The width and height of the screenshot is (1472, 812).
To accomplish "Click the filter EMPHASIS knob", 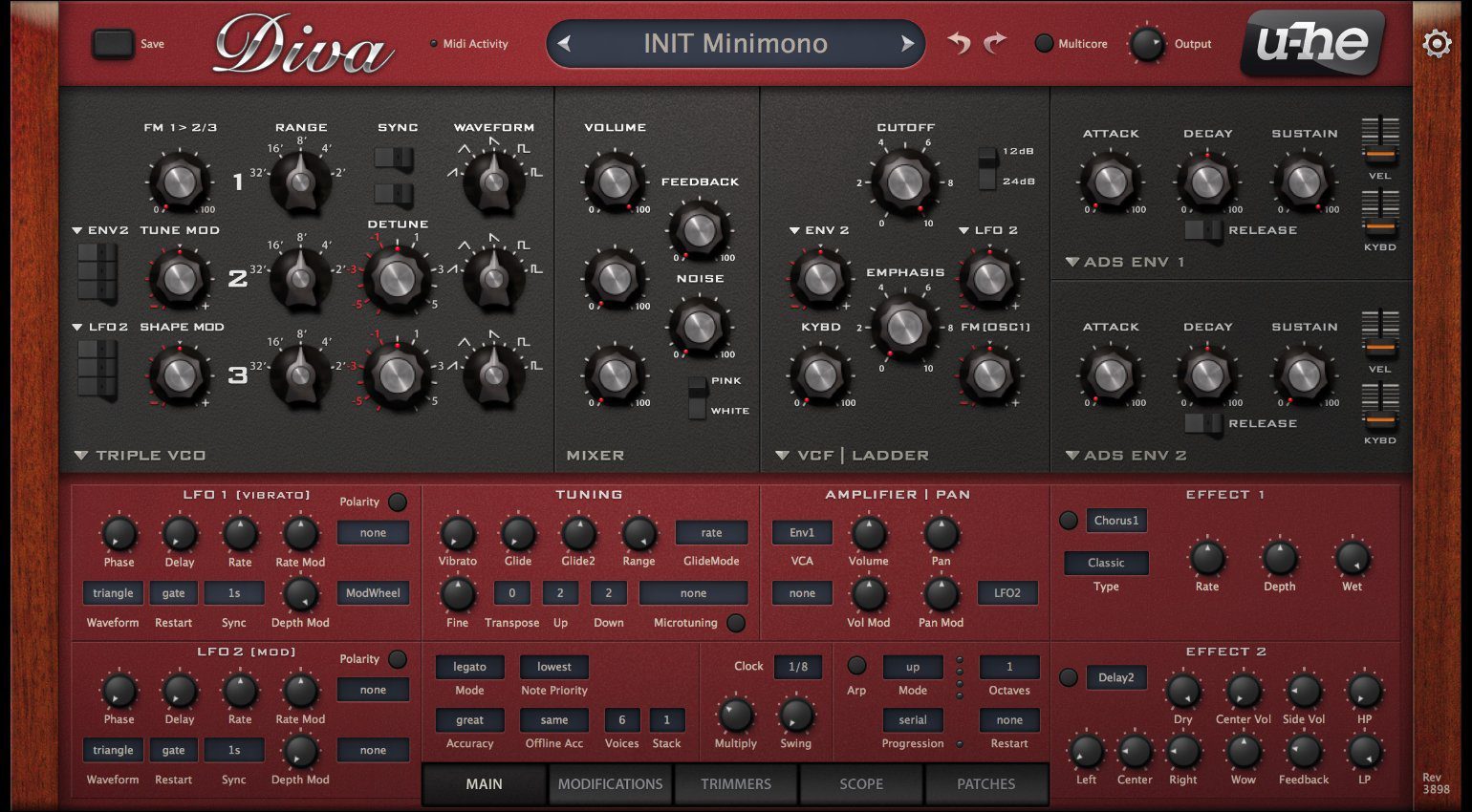I will coord(904,328).
